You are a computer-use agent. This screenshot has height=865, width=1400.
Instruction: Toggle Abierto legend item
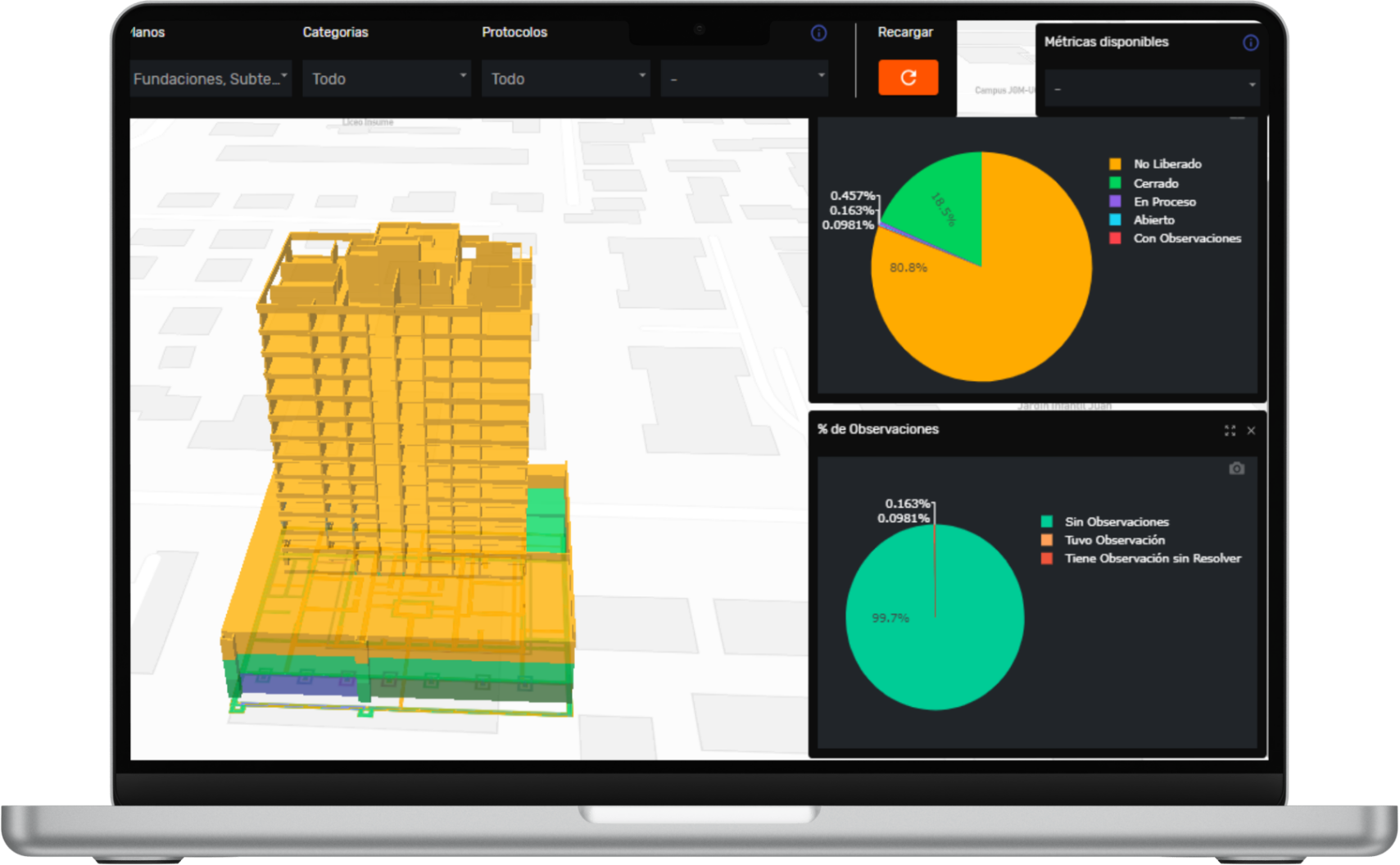click(1153, 220)
